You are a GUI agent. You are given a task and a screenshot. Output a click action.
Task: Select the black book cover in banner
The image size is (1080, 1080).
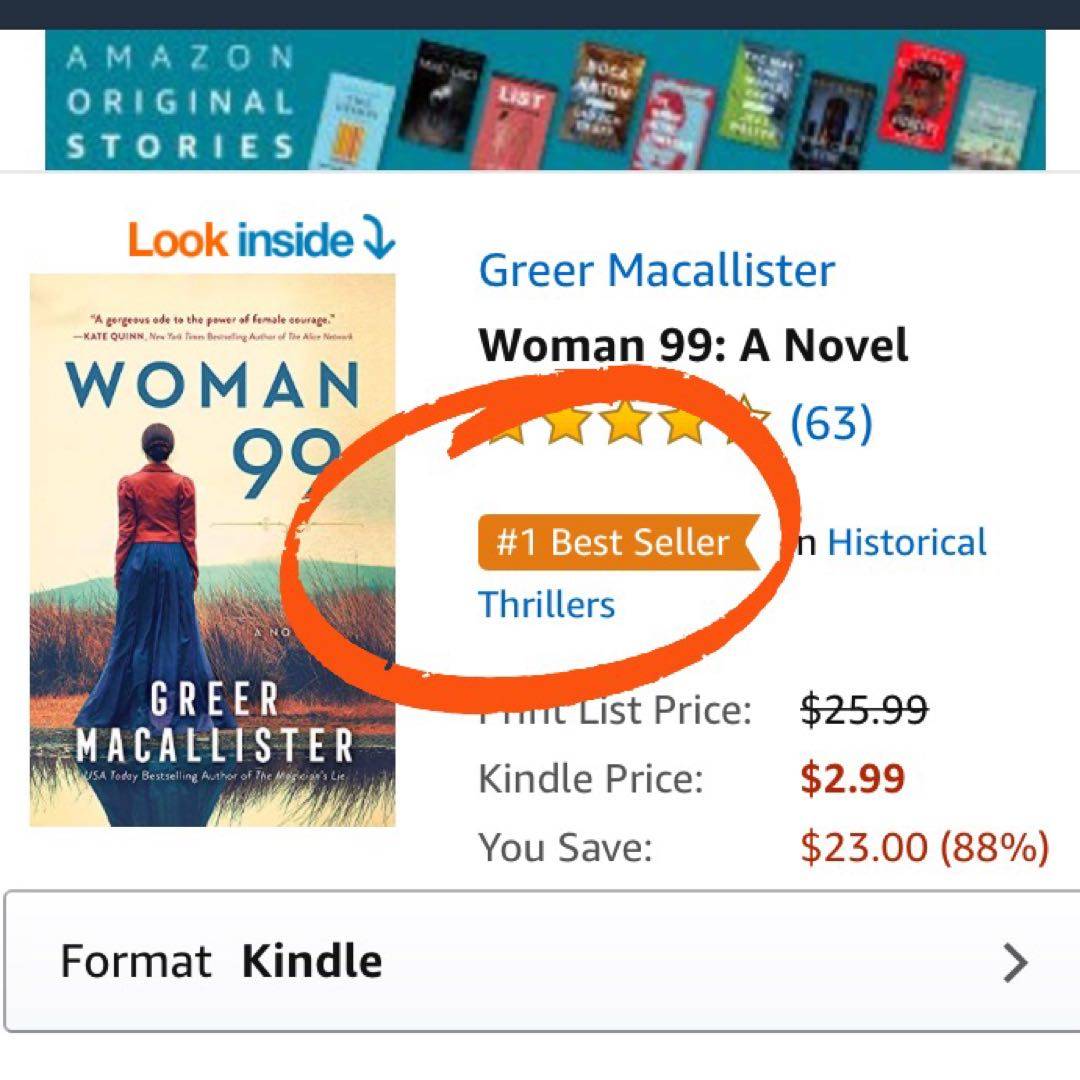pos(443,95)
